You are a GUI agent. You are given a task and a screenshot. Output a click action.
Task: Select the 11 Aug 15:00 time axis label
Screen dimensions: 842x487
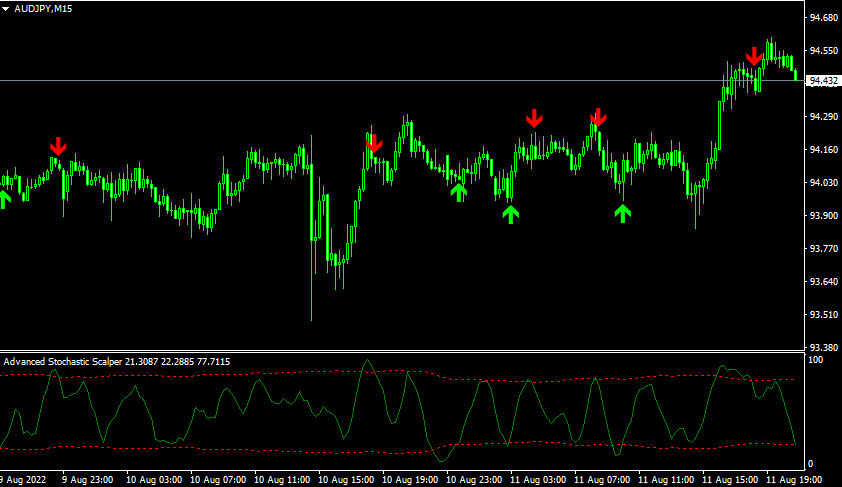pyautogui.click(x=733, y=480)
